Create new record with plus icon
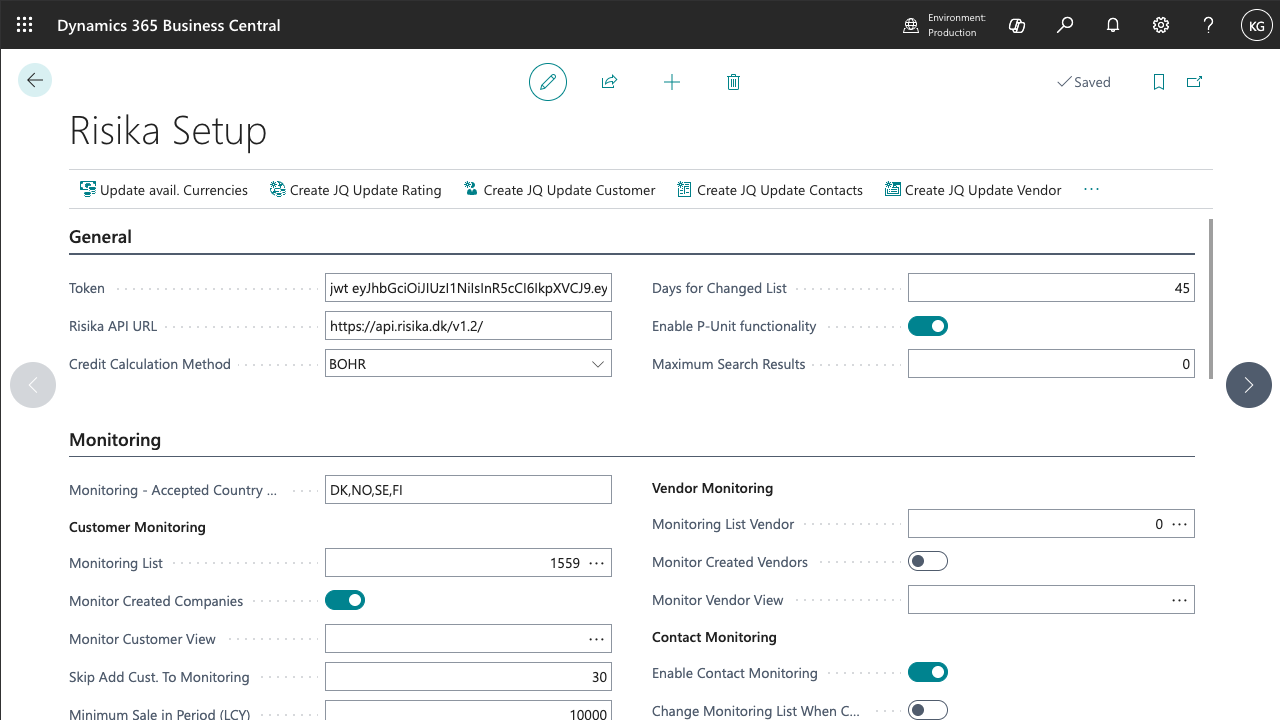The height and width of the screenshot is (720, 1280). click(x=672, y=82)
